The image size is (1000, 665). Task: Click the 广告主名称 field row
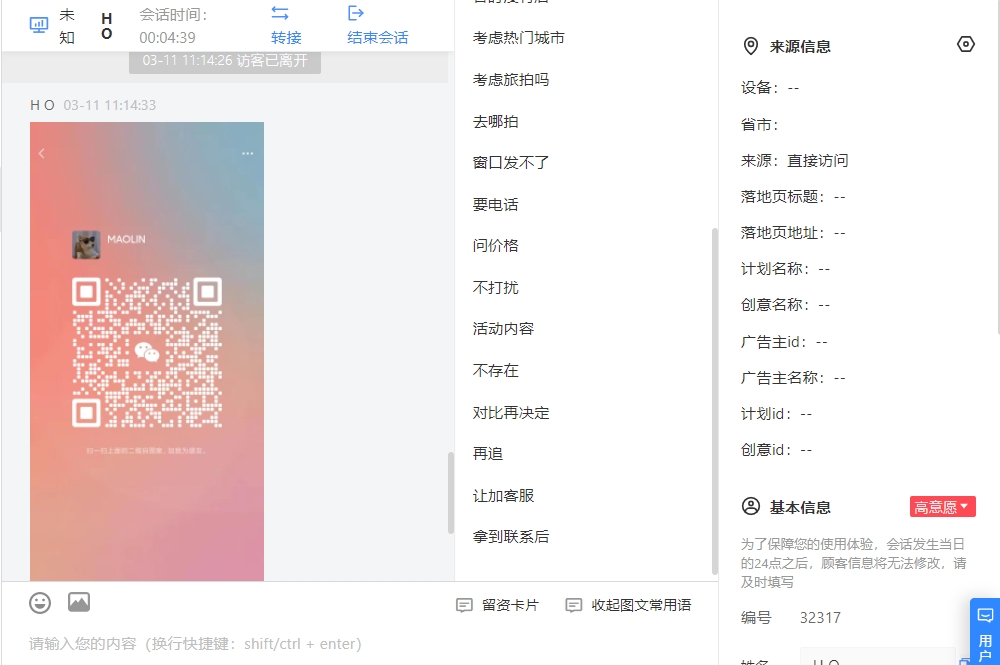[x=793, y=378]
